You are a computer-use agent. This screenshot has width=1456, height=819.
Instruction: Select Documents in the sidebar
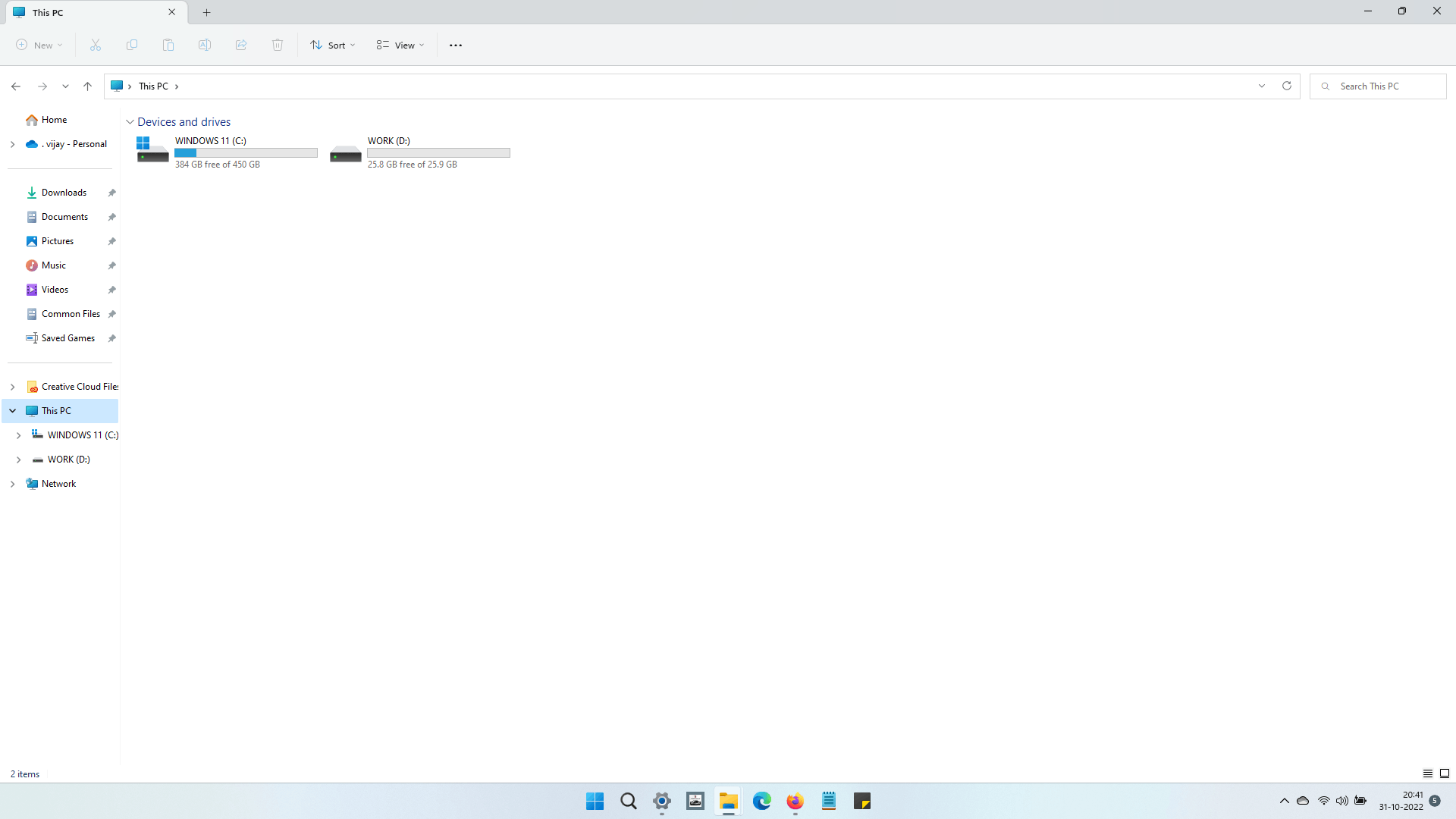coord(64,217)
